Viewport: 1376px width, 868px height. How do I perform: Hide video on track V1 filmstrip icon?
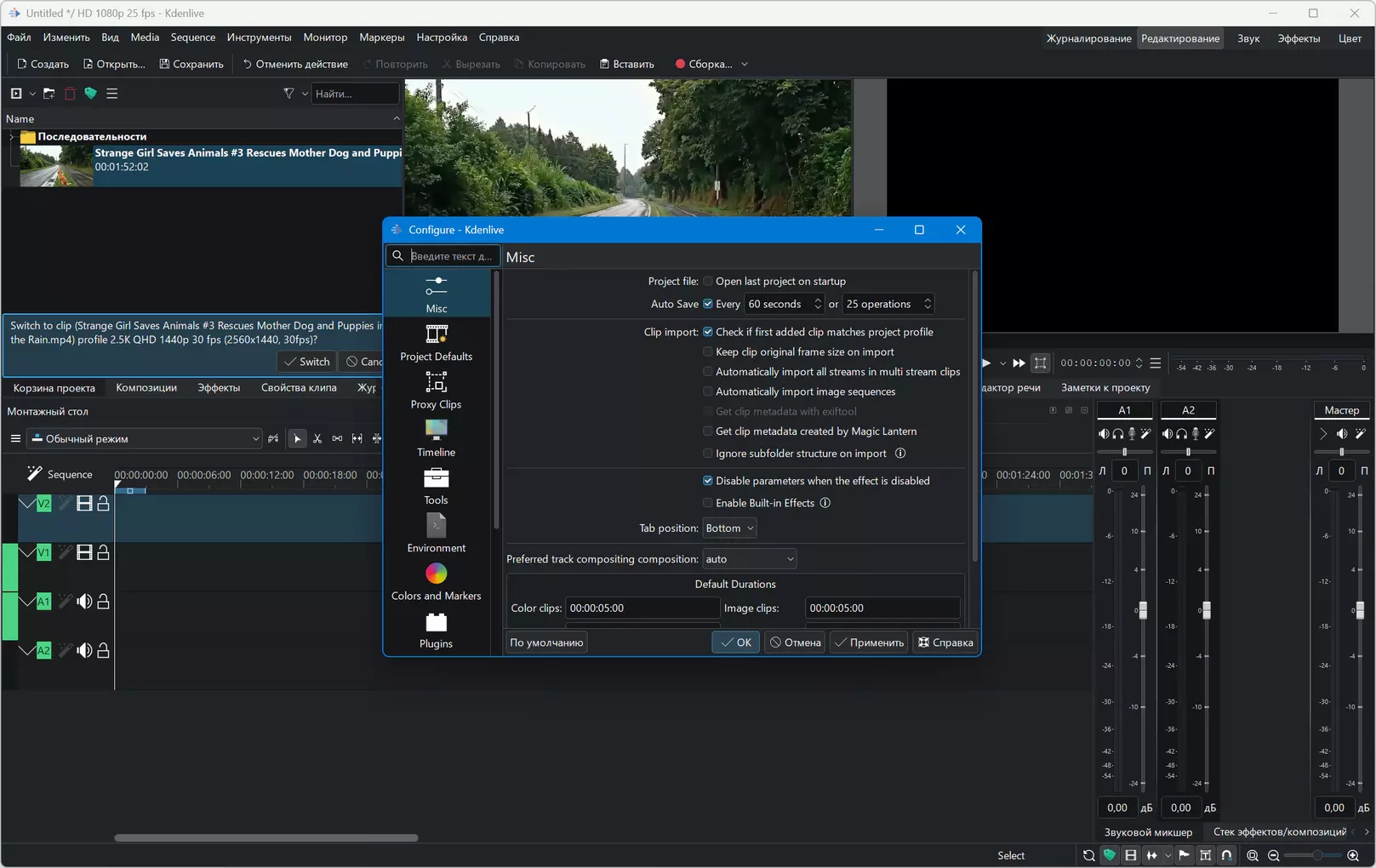[84, 553]
